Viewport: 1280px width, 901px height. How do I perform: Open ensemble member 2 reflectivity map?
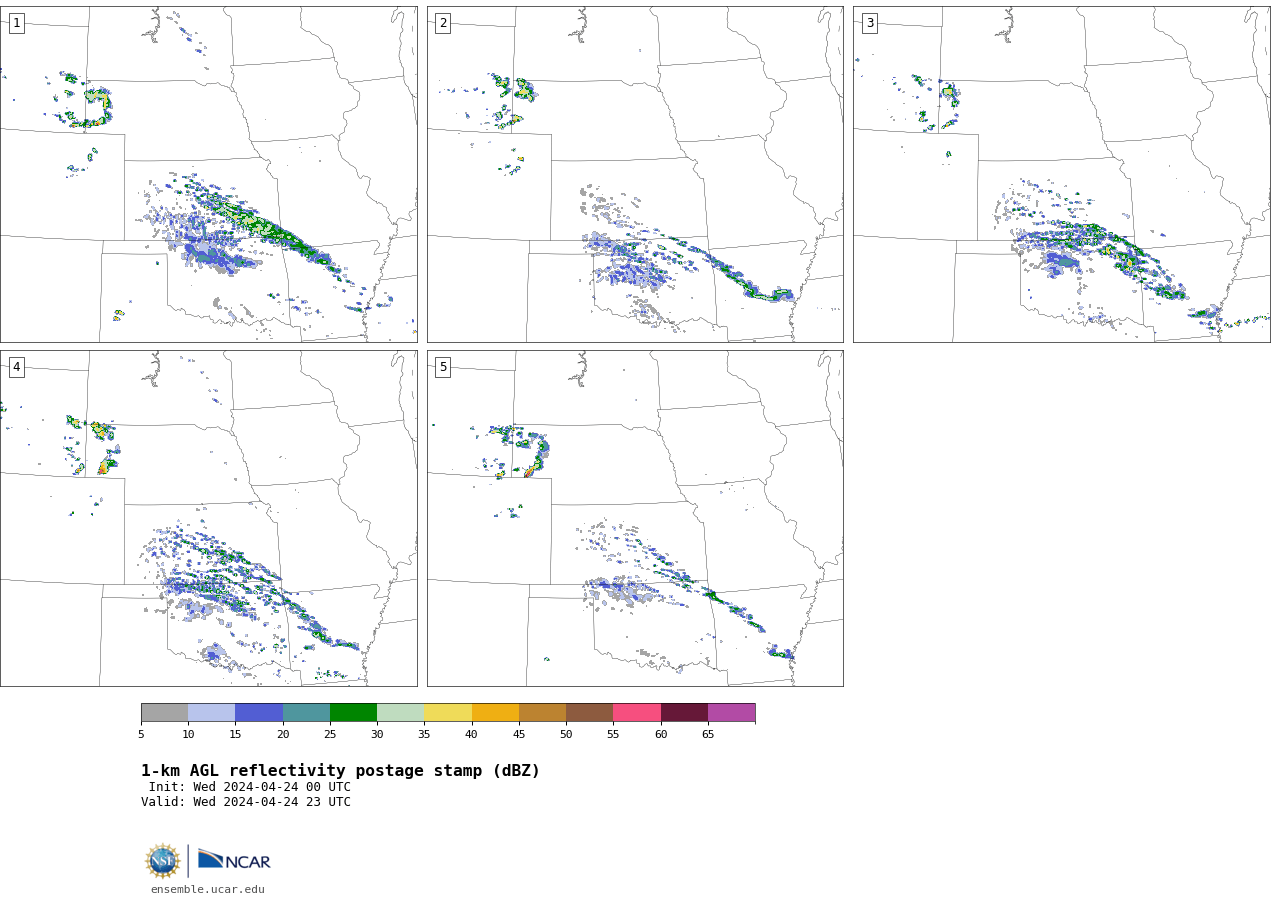635,174
